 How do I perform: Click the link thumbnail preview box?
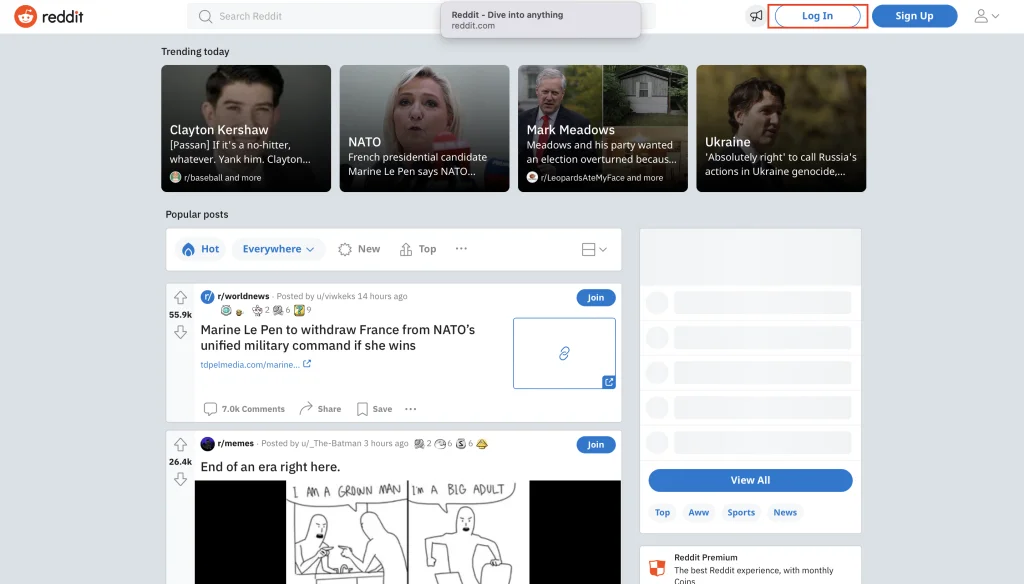(x=564, y=353)
